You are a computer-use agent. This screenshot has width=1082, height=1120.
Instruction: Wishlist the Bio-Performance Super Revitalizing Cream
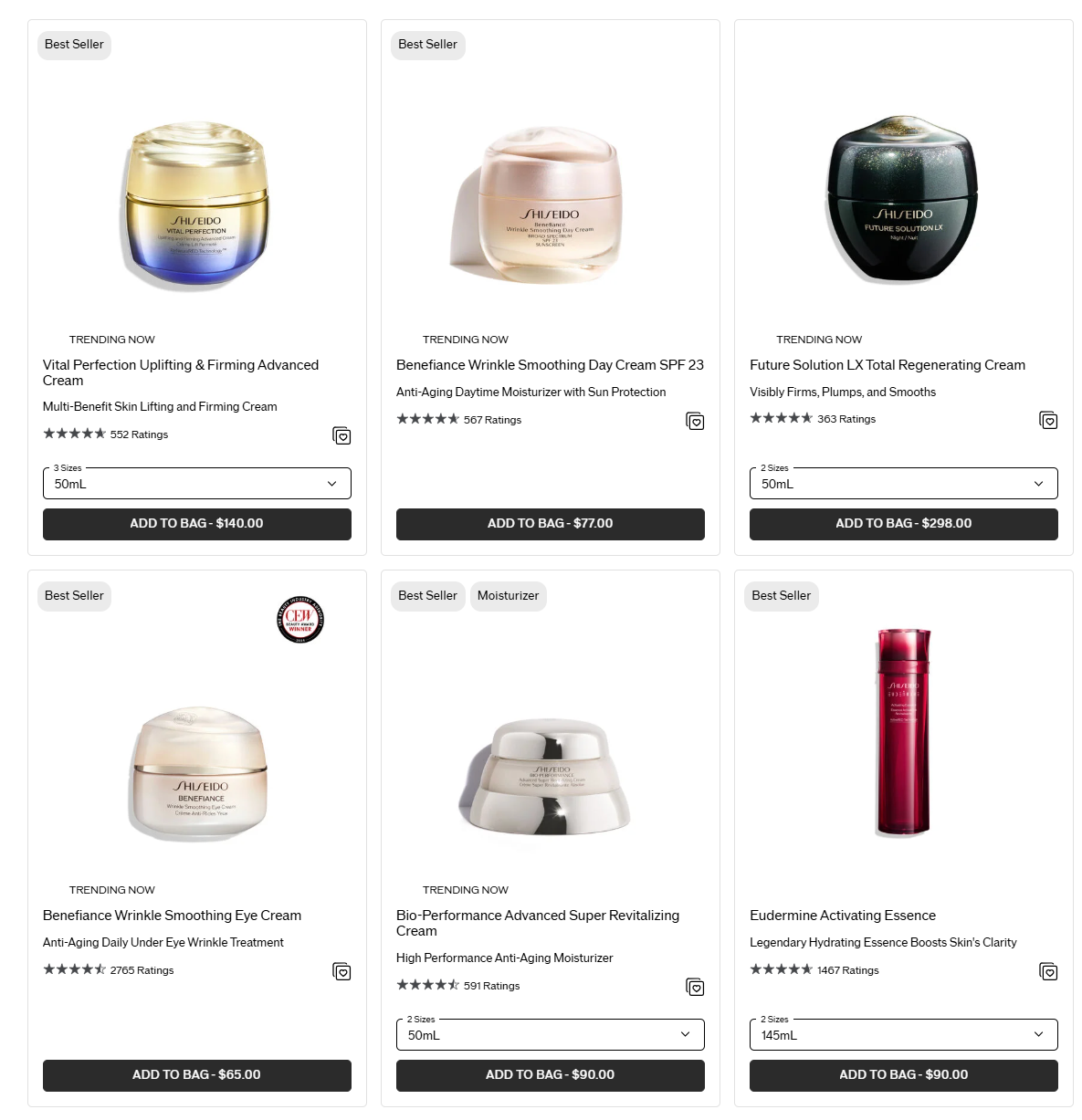pyautogui.click(x=695, y=987)
